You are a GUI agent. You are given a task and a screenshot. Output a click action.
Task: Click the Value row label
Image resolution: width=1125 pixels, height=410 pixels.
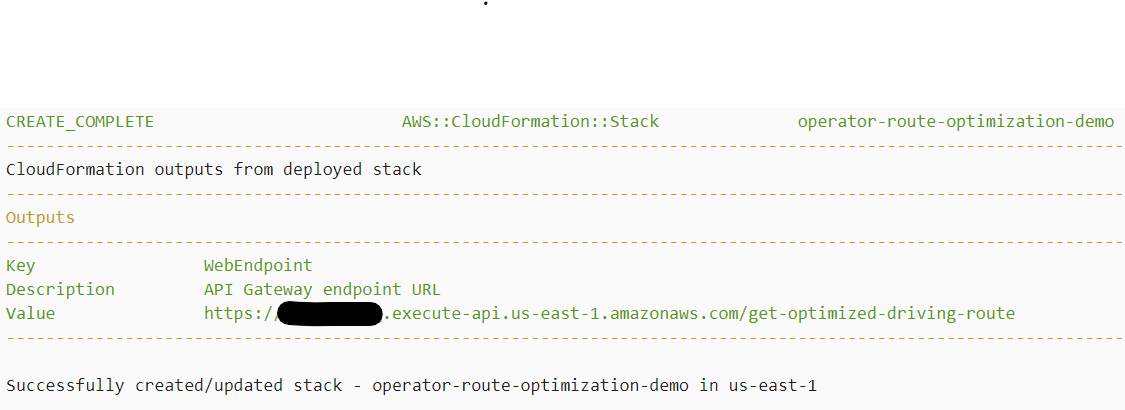[x=30, y=314]
